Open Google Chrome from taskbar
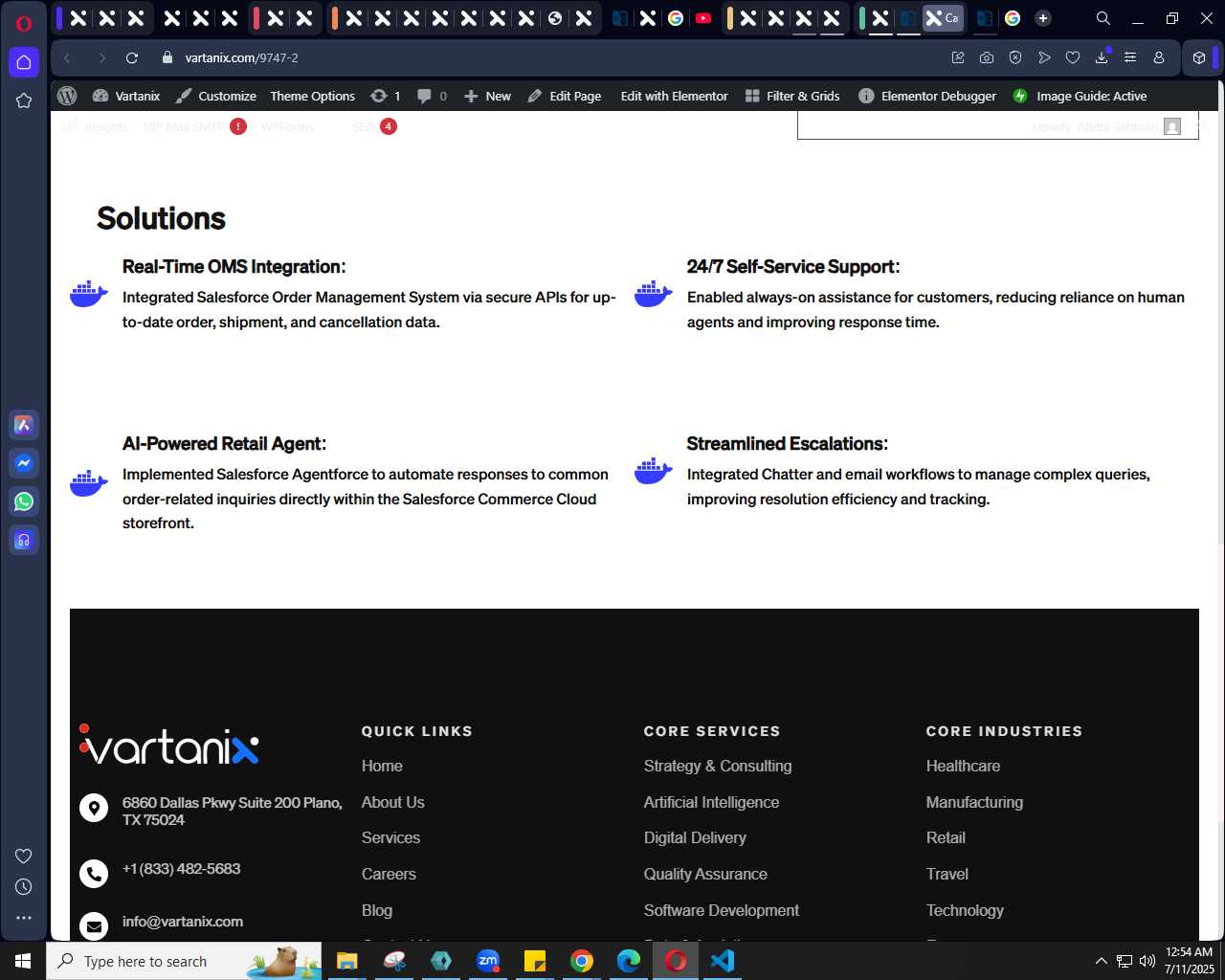The width and height of the screenshot is (1225, 980). [x=582, y=961]
